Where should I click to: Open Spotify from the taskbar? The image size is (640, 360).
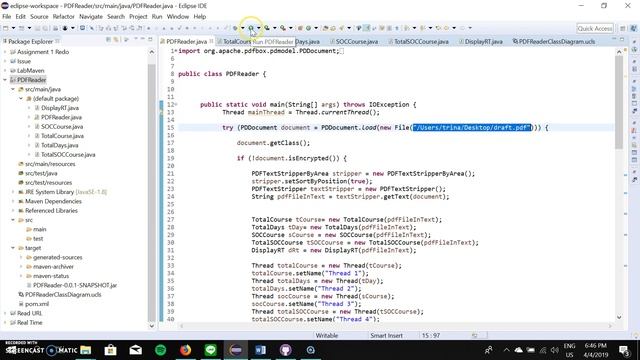(x=161, y=350)
